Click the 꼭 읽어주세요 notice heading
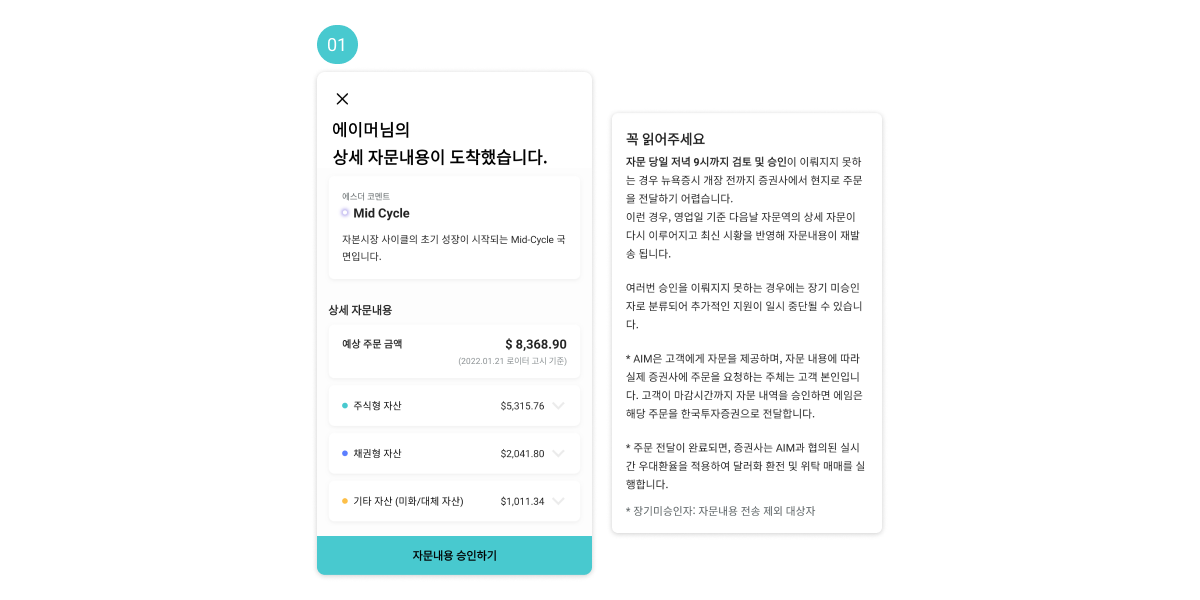 coord(665,139)
